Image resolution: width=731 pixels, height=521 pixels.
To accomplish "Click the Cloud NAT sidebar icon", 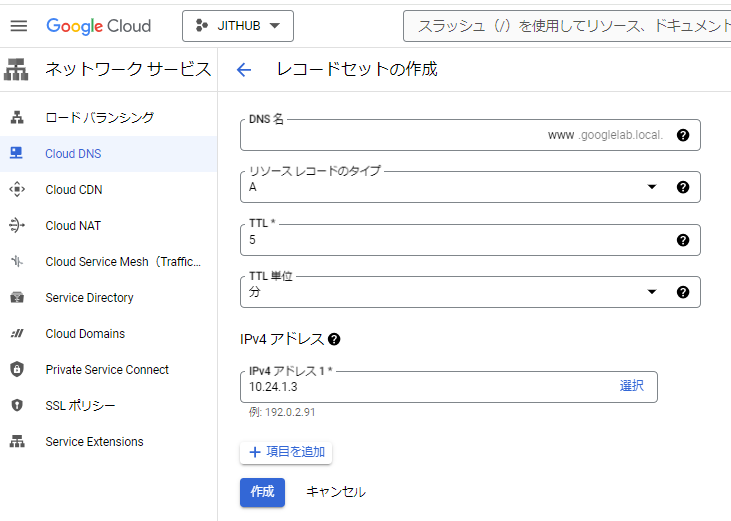I will (16, 226).
